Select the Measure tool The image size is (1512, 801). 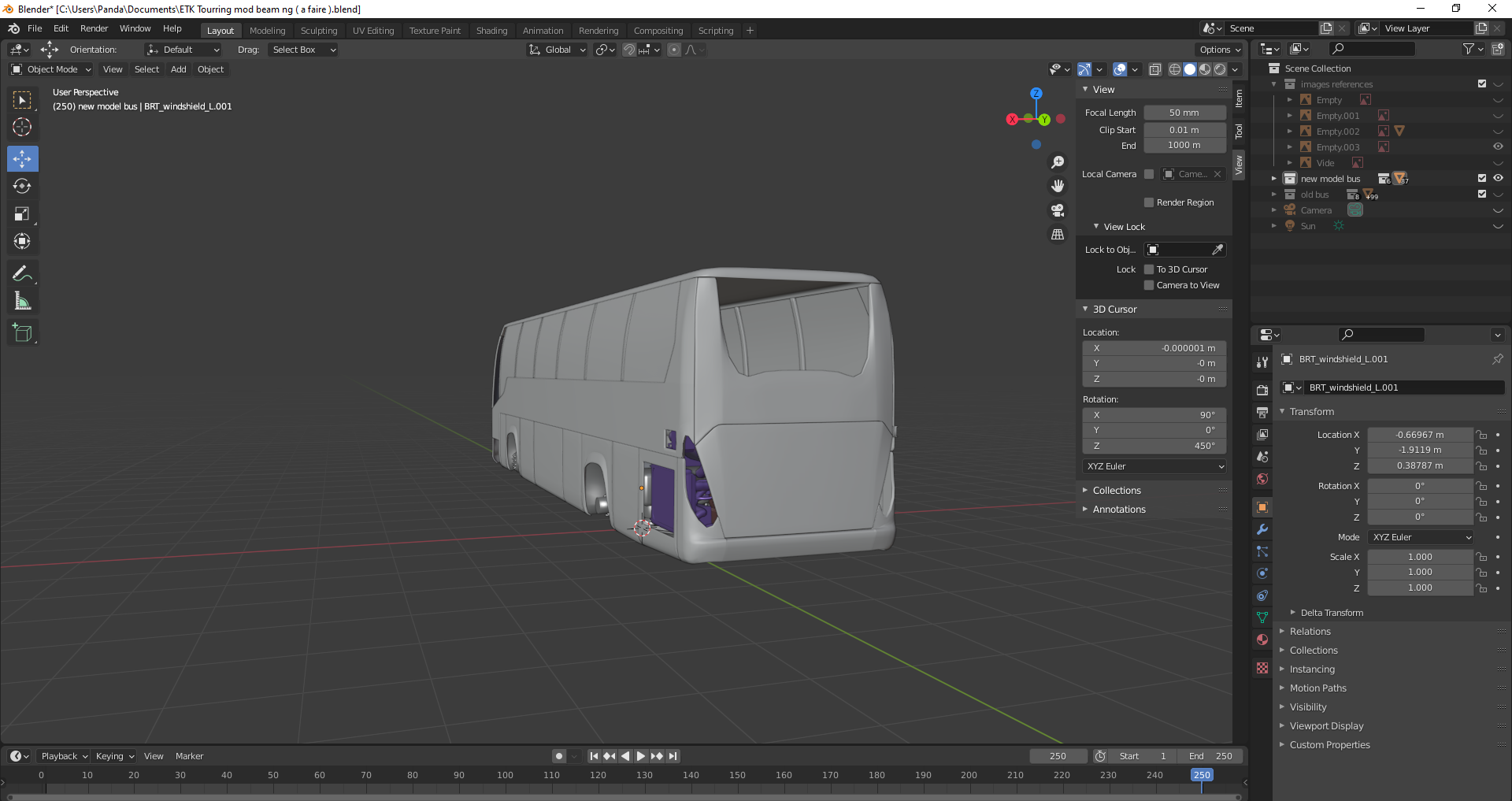pyautogui.click(x=22, y=301)
